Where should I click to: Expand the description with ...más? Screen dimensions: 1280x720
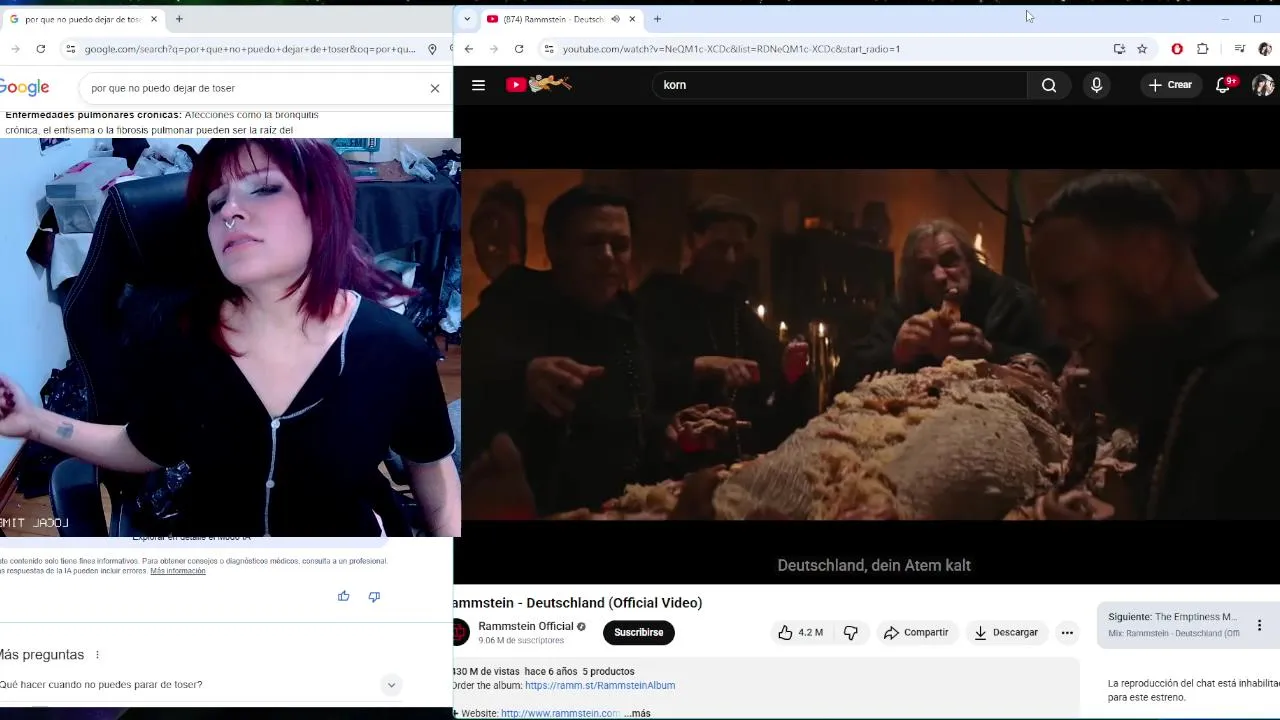click(x=638, y=713)
